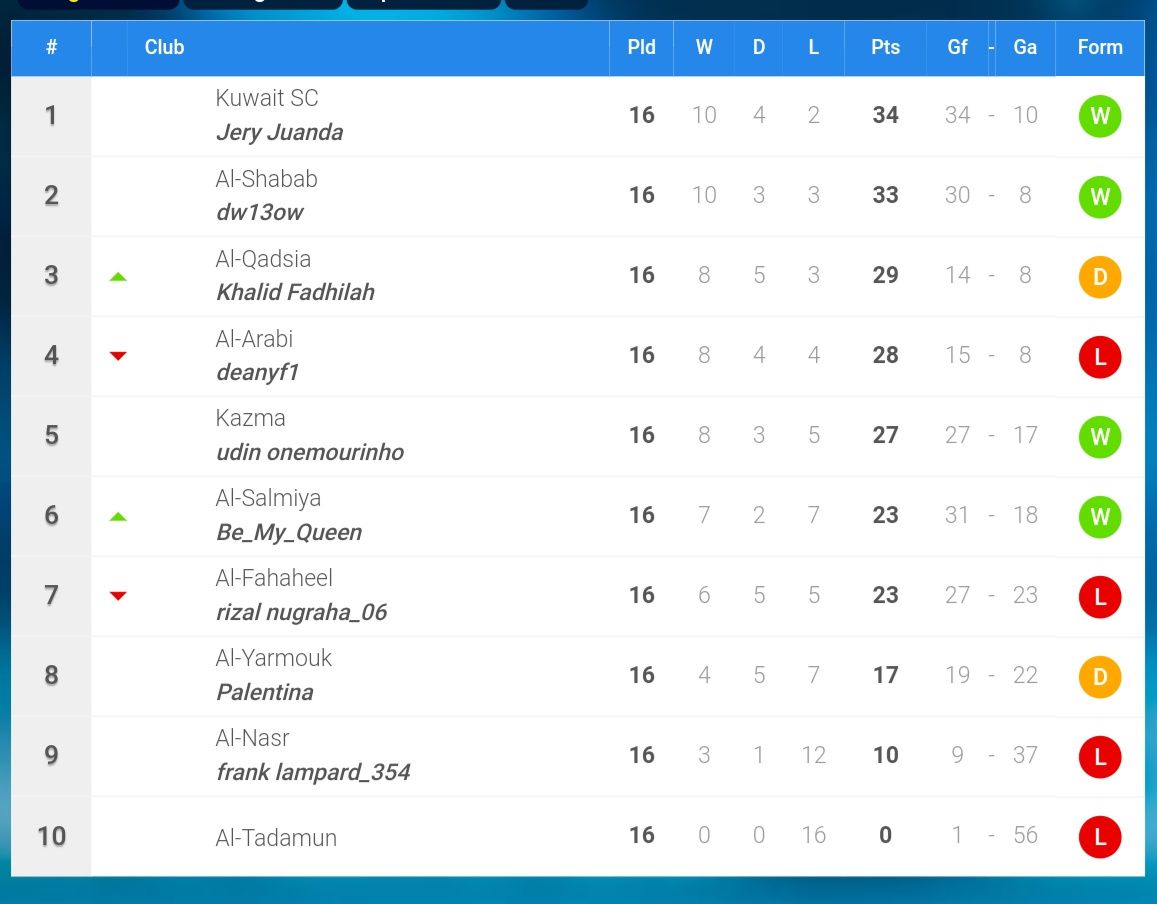Open manager Khalid Fadhilah profile link

click(295, 292)
